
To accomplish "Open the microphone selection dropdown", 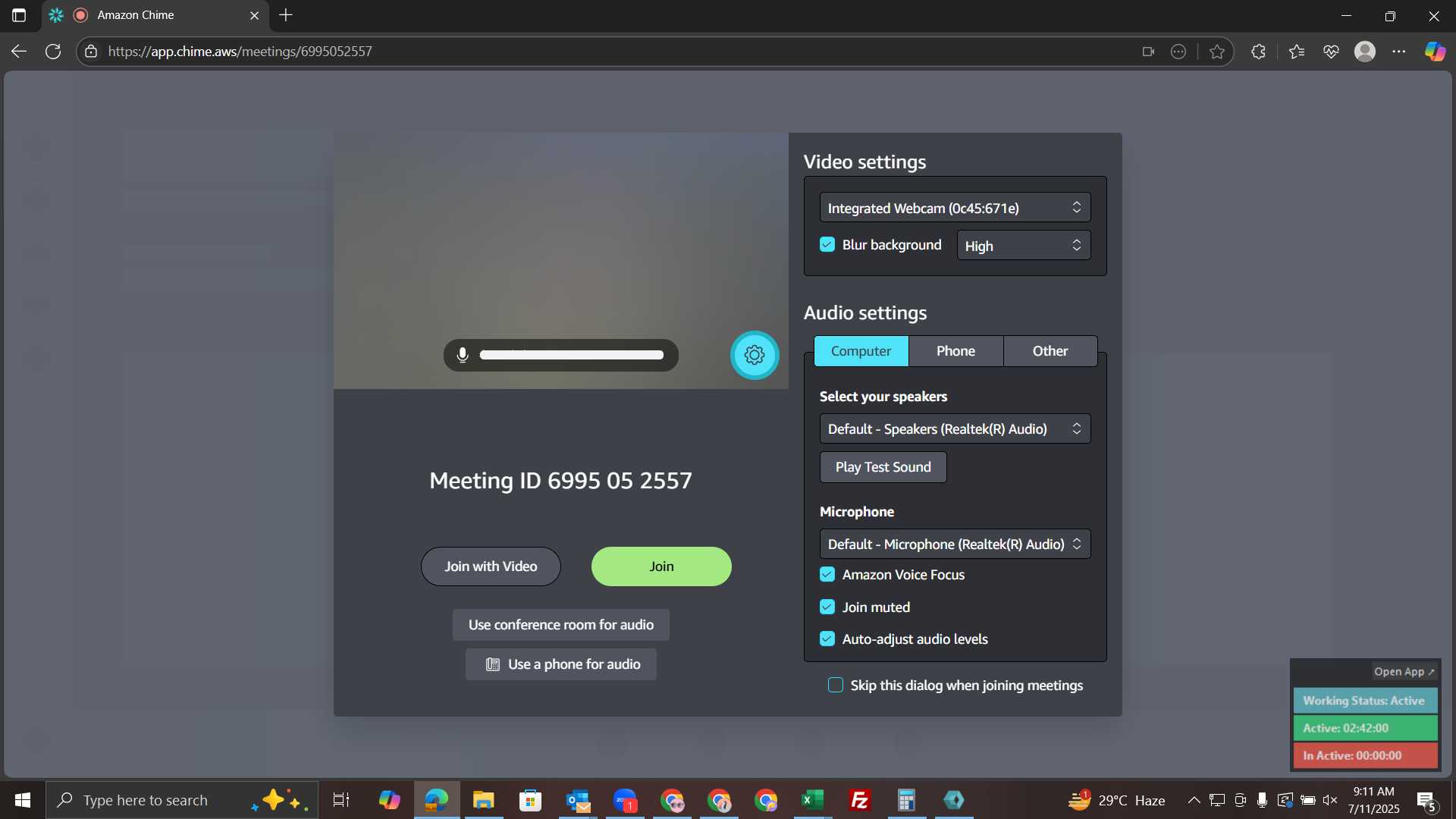I will (x=955, y=544).
